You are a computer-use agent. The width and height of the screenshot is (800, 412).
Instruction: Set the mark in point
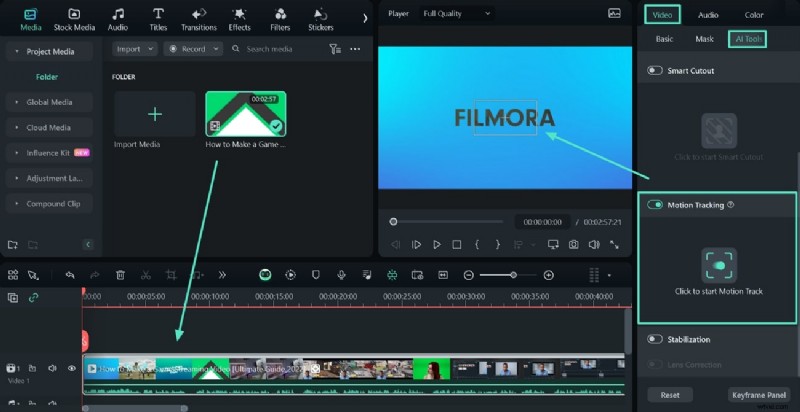[477, 245]
